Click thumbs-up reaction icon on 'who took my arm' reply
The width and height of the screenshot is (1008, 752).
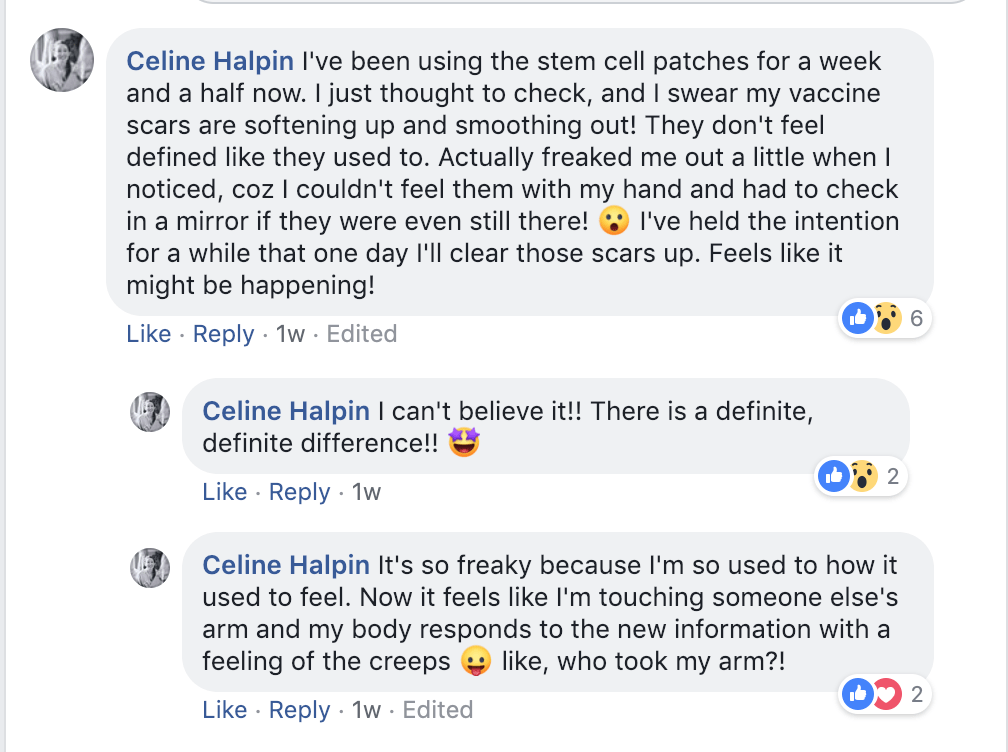click(x=858, y=693)
